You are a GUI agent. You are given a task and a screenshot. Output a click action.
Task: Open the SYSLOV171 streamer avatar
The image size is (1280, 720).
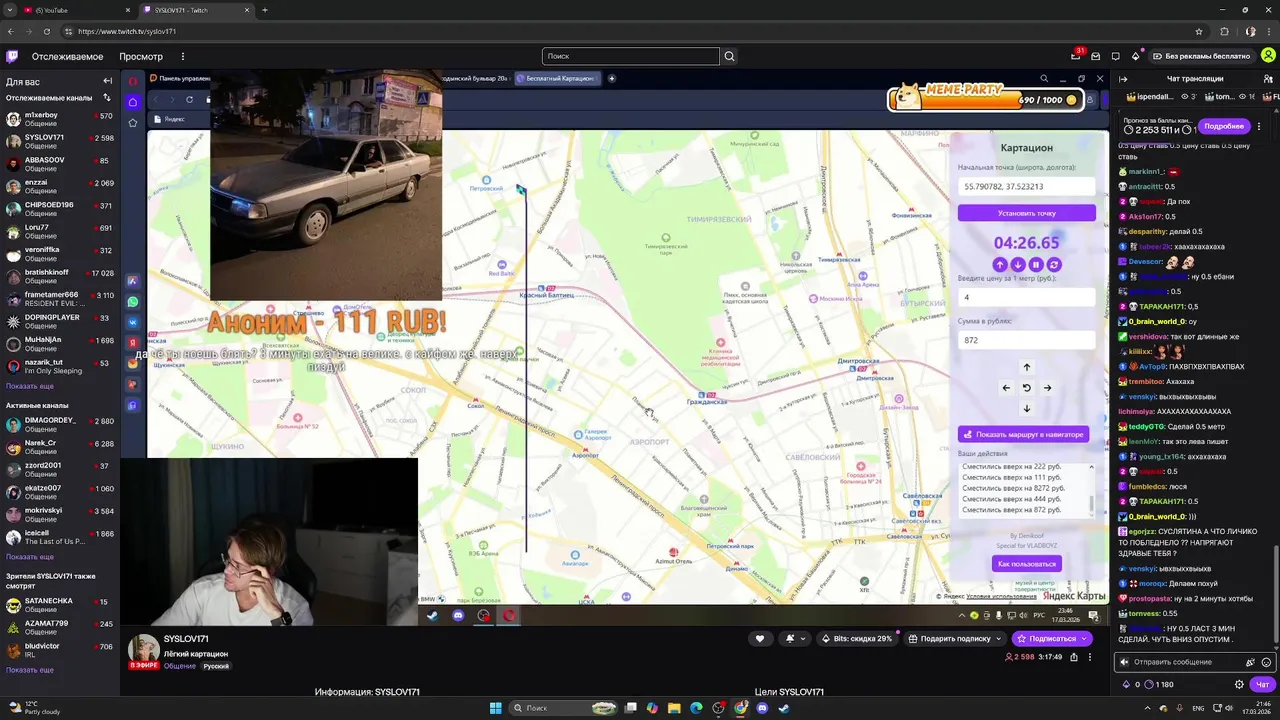[x=143, y=650]
